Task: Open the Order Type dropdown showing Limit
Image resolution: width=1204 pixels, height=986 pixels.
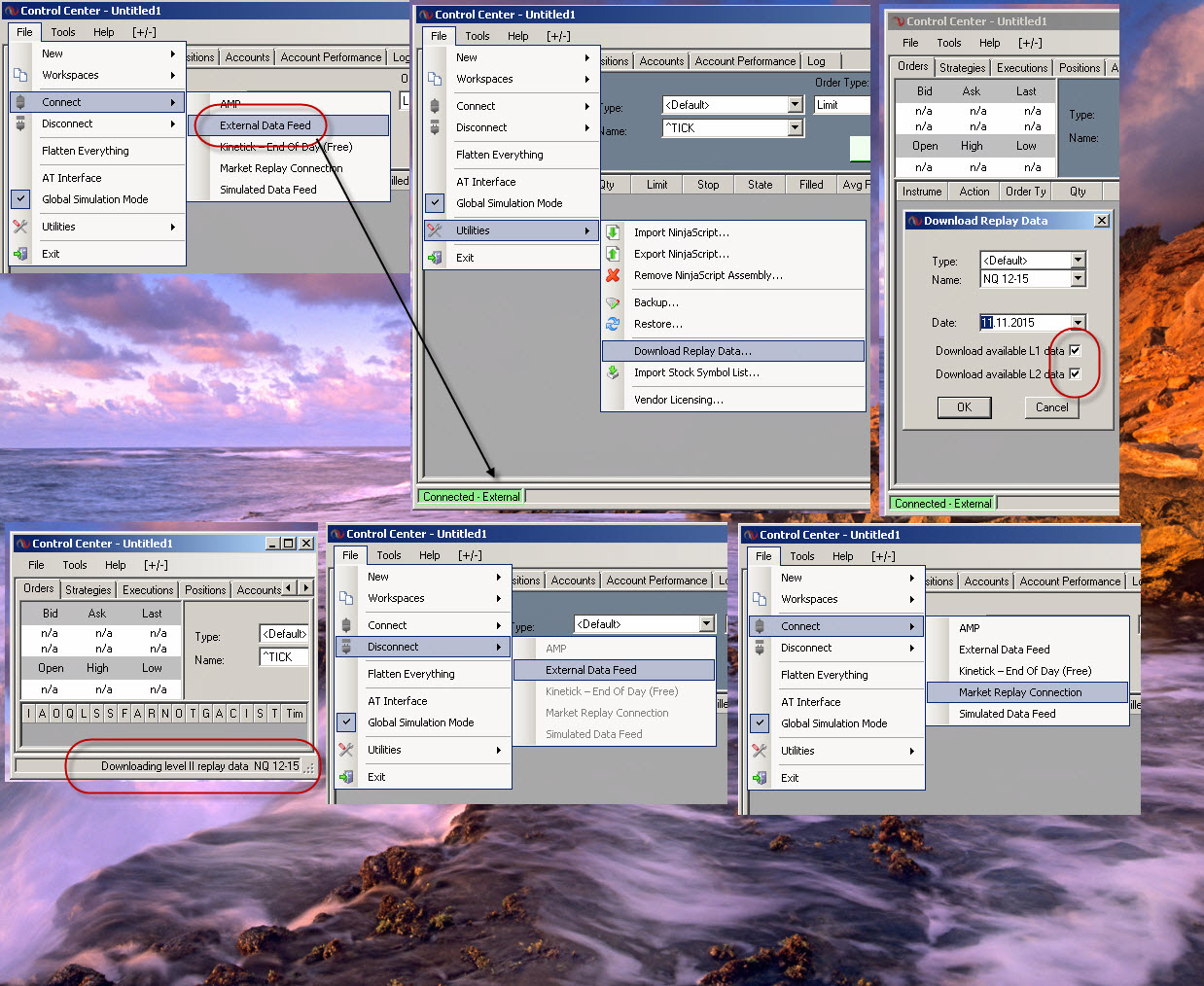Action: tap(840, 105)
